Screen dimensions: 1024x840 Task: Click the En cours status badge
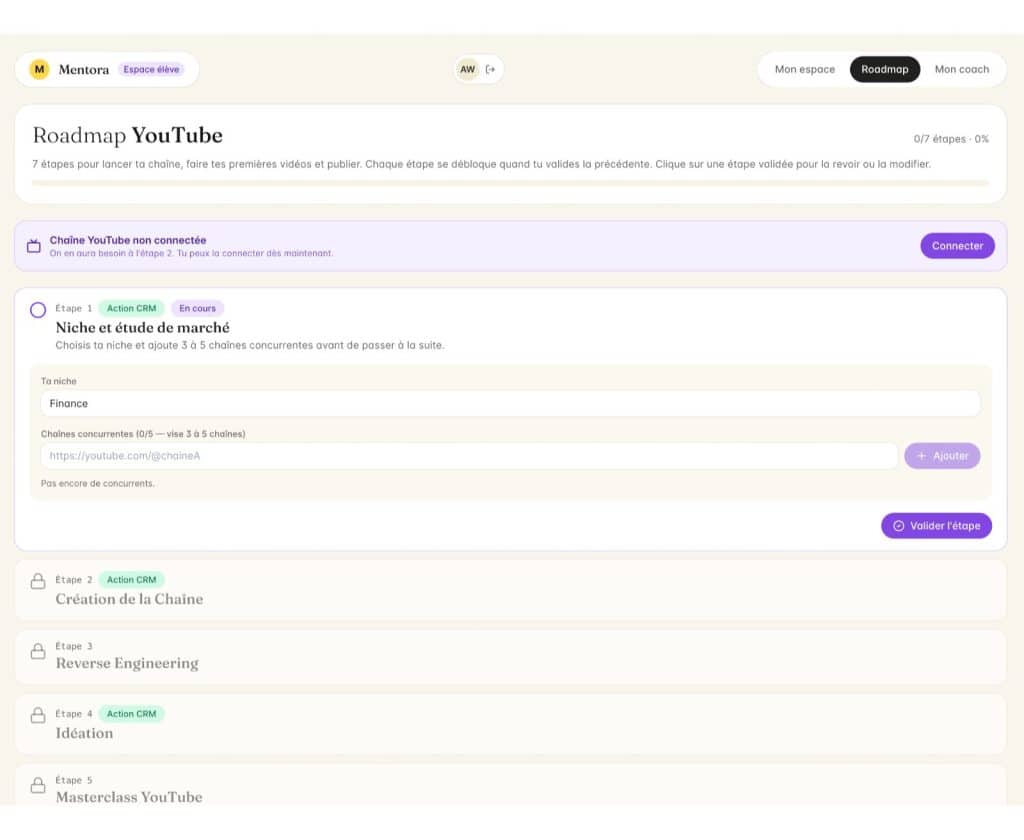pos(197,308)
